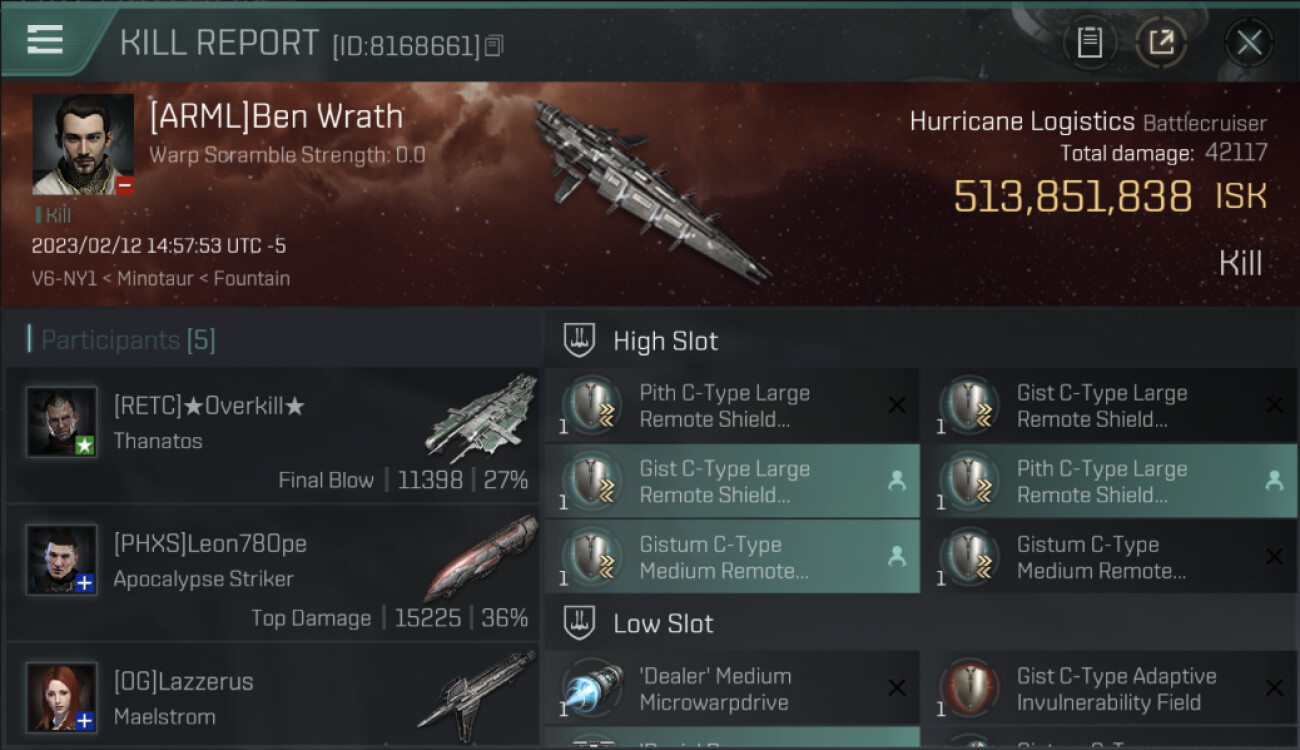1300x750 pixels.
Task: Open the clipboard notes icon
Action: tap(1089, 43)
